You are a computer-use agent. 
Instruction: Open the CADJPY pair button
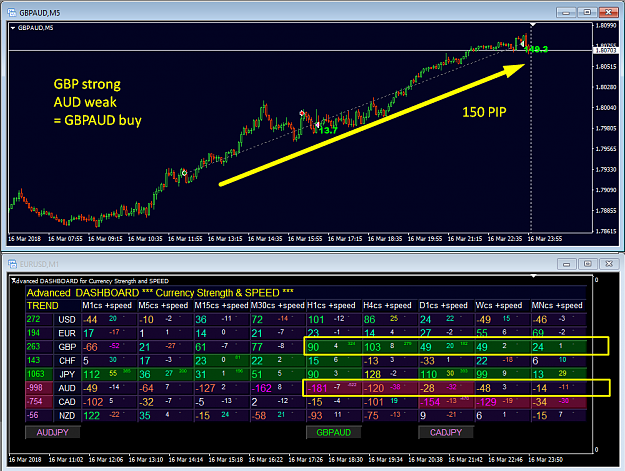(x=446, y=432)
